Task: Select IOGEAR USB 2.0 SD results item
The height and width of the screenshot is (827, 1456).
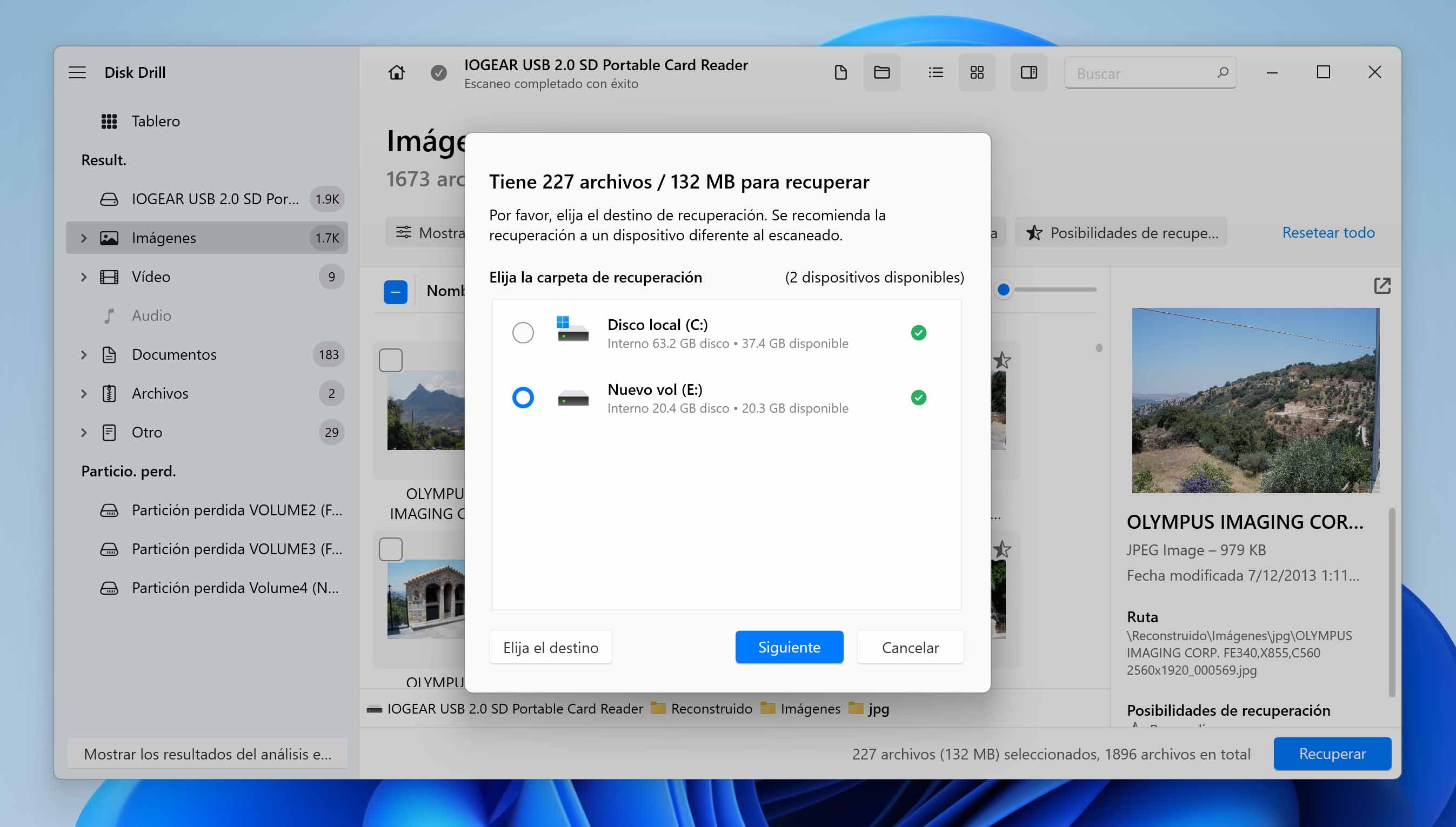Action: pos(207,199)
